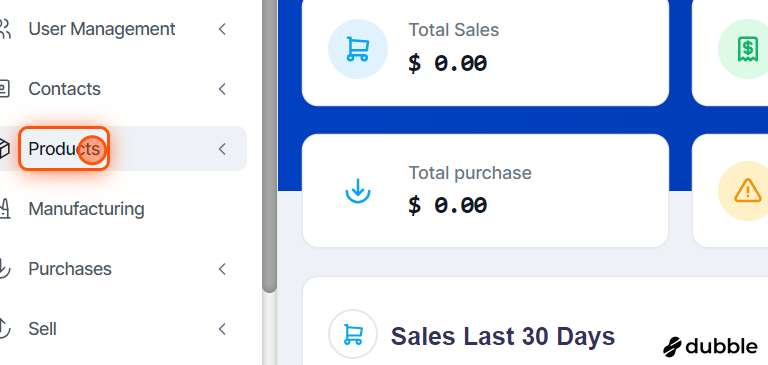Click the Products box icon in sidebar
The width and height of the screenshot is (768, 365).
pyautogui.click(x=4, y=148)
